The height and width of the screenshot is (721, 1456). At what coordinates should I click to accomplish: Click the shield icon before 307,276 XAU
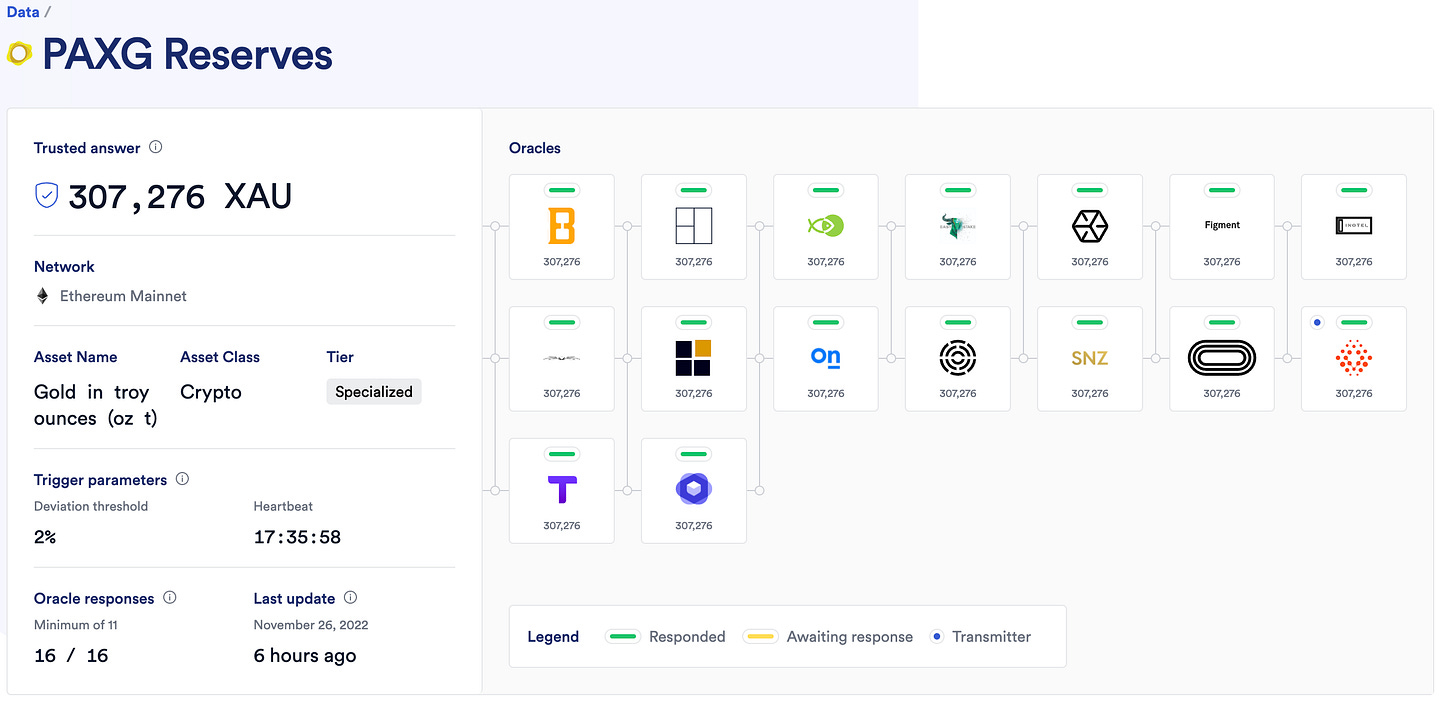click(x=46, y=196)
